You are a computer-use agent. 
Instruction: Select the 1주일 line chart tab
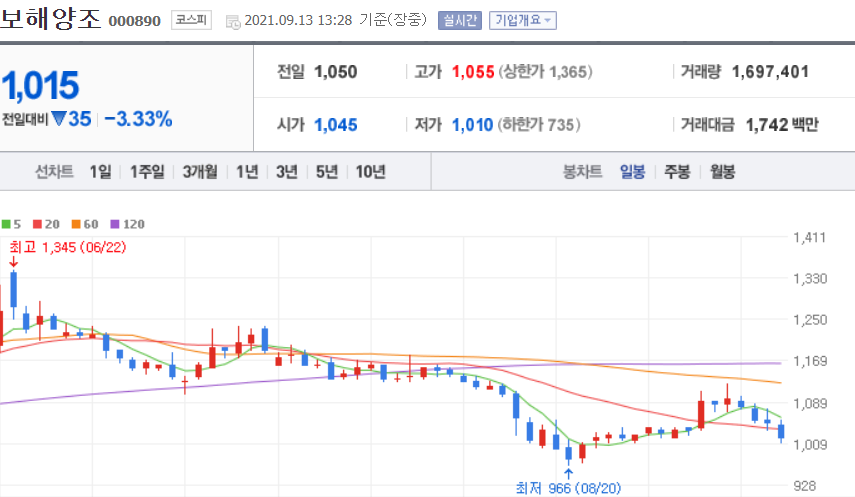[x=147, y=172]
